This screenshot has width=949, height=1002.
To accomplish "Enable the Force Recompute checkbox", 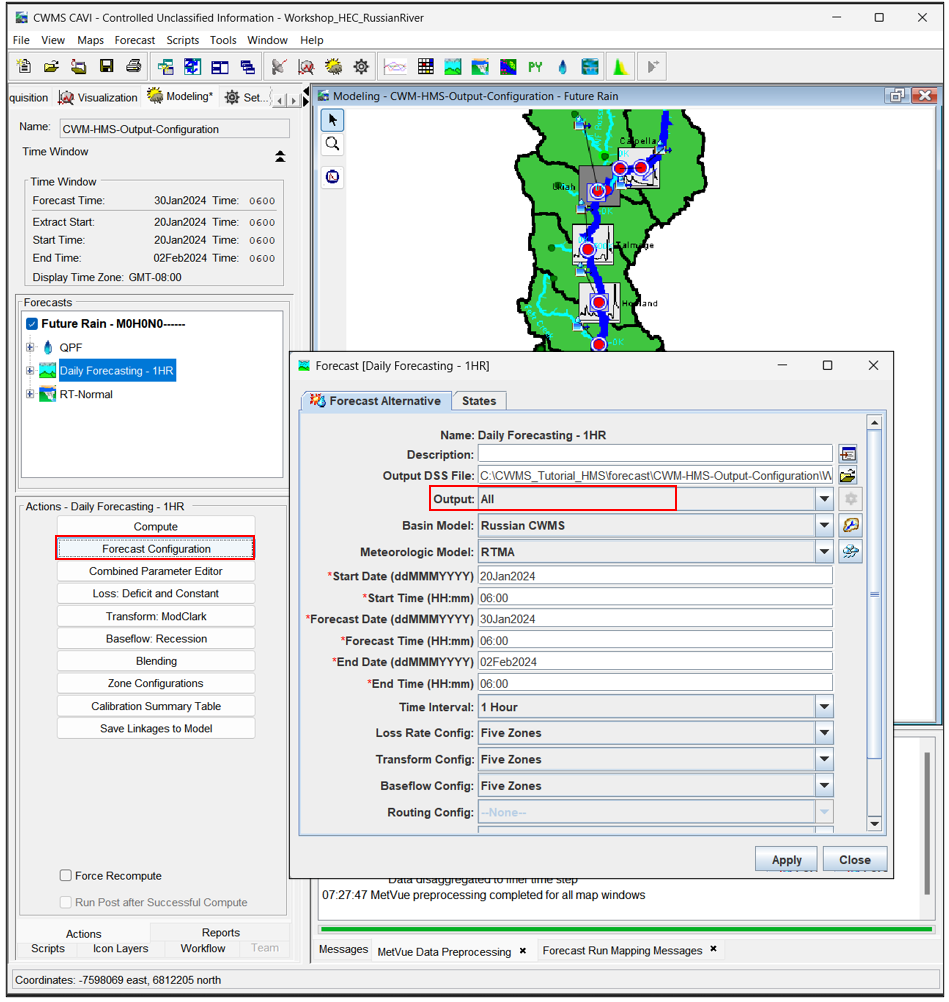I will tap(66, 876).
